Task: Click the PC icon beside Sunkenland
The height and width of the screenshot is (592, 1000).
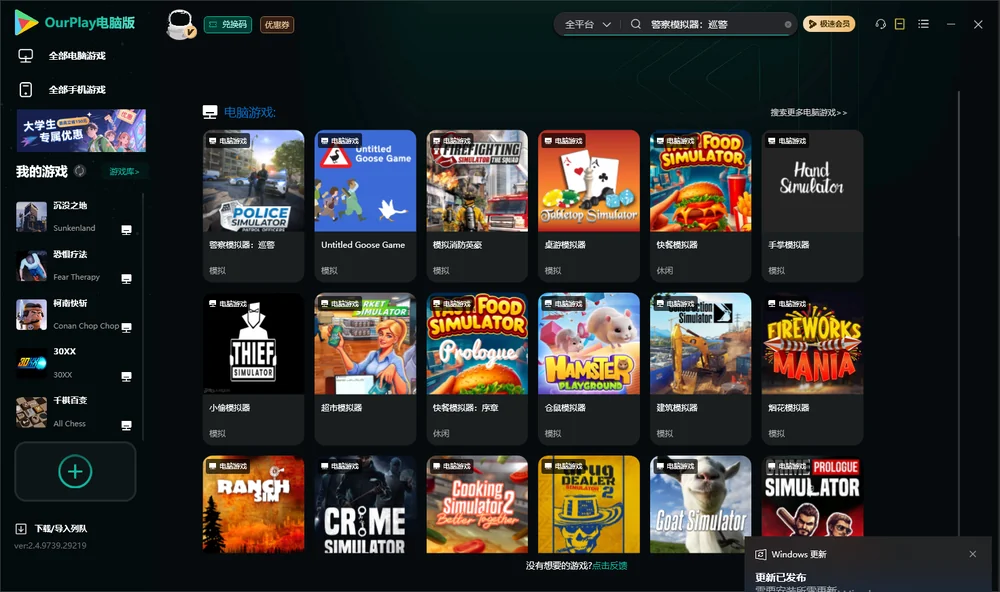Action: pos(126,230)
